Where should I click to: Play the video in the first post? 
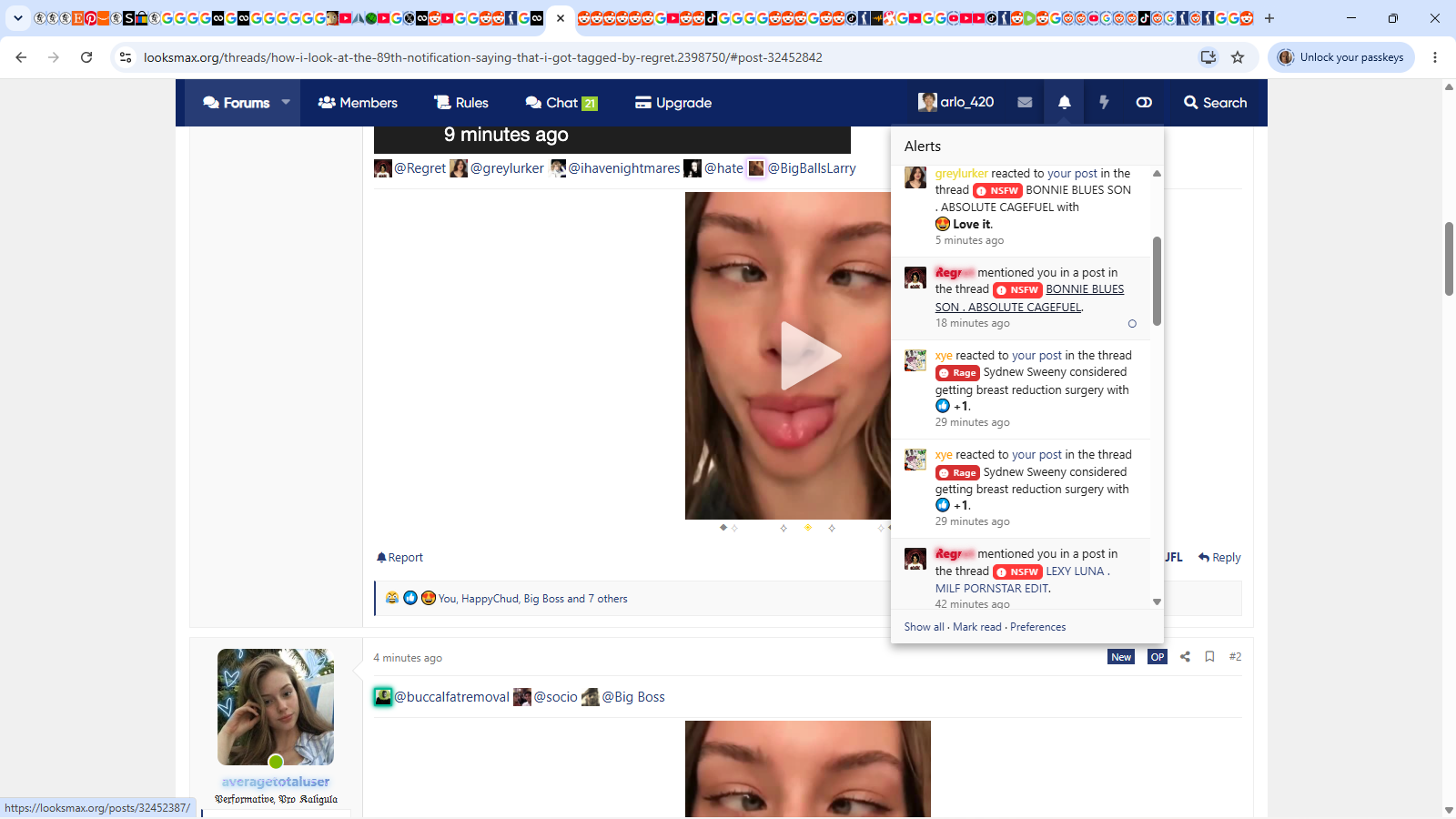(x=810, y=355)
